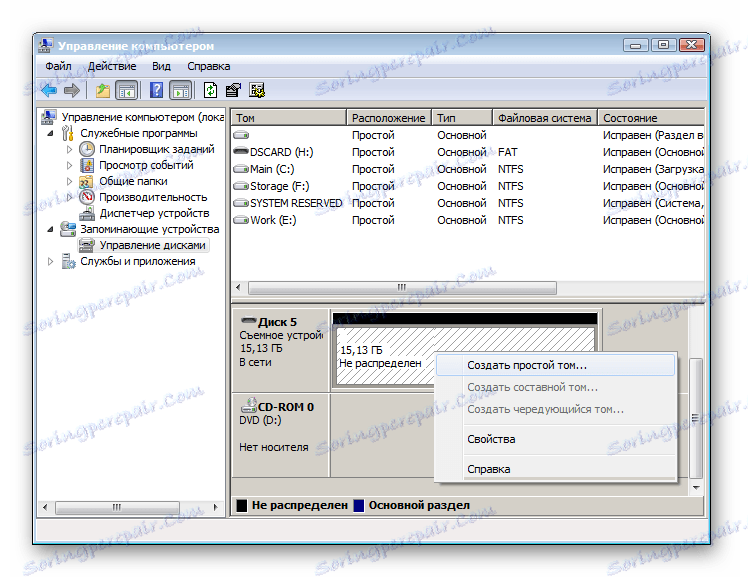Viewport: 748px width, 577px height.
Task: Click the Службы и приложения icon
Action: (x=69, y=262)
